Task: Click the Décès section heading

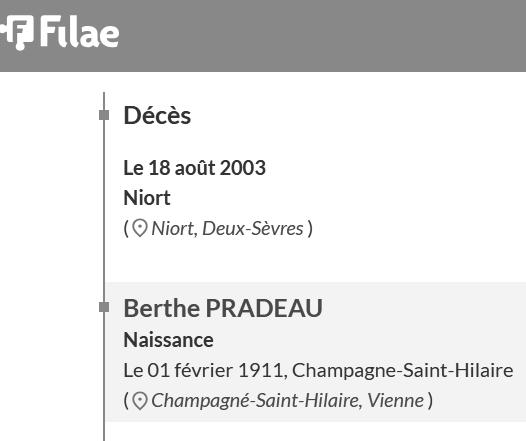Action: (157, 115)
